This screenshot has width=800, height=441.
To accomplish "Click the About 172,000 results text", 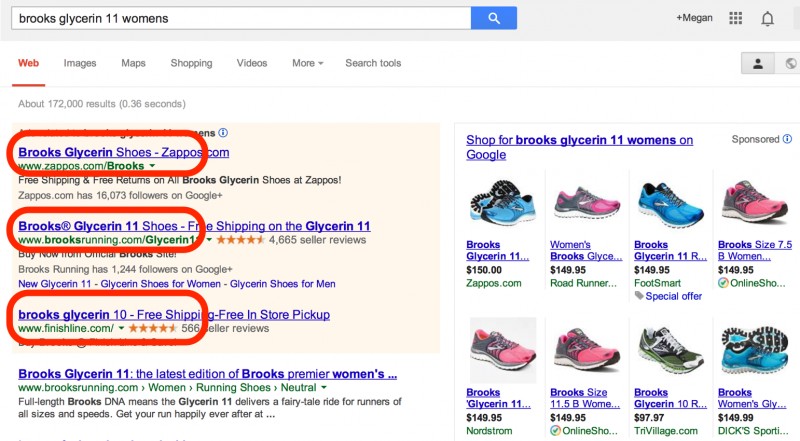I will [x=102, y=104].
